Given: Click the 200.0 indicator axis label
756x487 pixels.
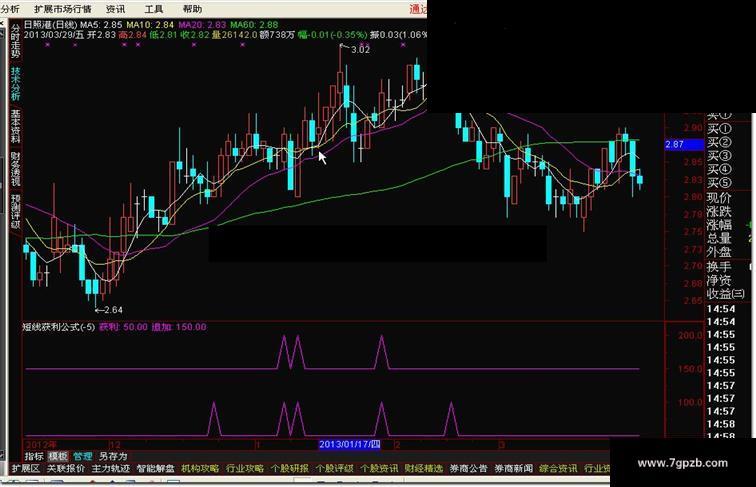Looking at the screenshot, I should point(690,335).
